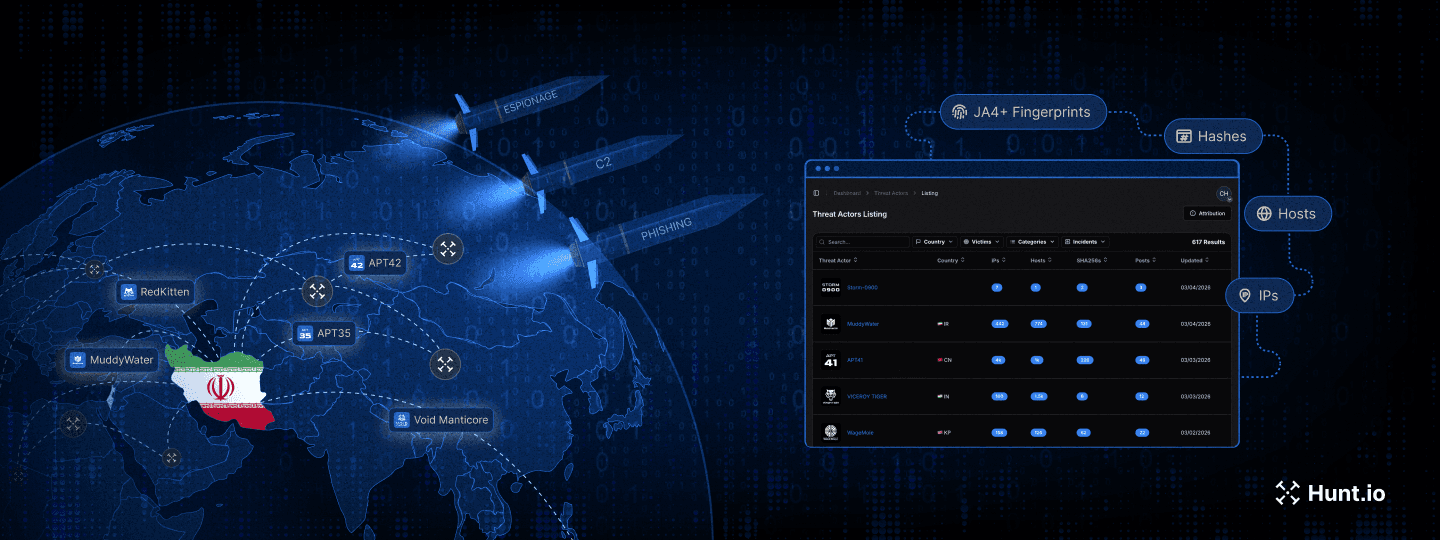The height and width of the screenshot is (540, 1440).
Task: Click the MuddyWater map badge icon
Action: [x=77, y=360]
